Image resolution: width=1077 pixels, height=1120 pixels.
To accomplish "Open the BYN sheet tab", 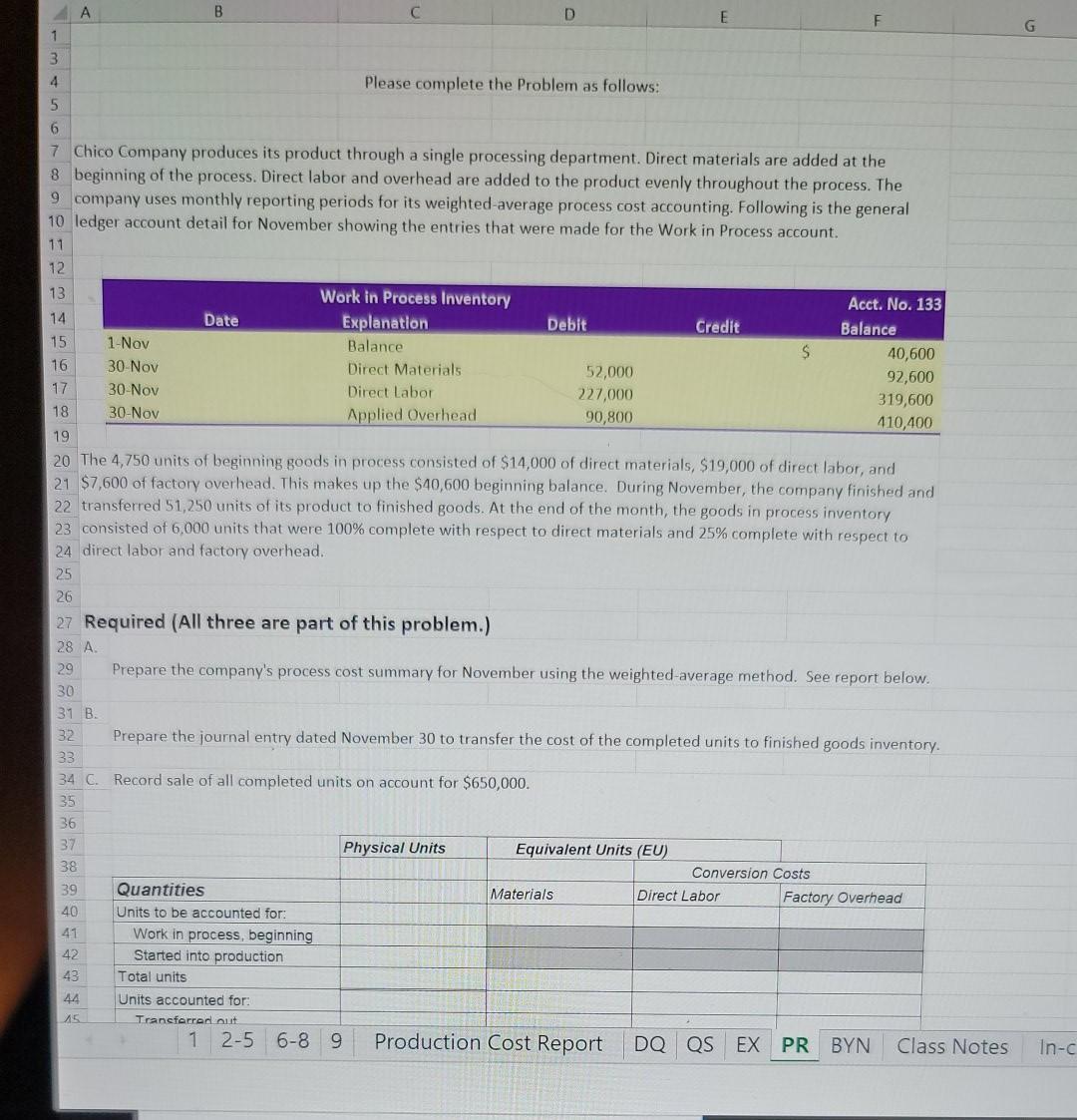I will click(850, 1046).
